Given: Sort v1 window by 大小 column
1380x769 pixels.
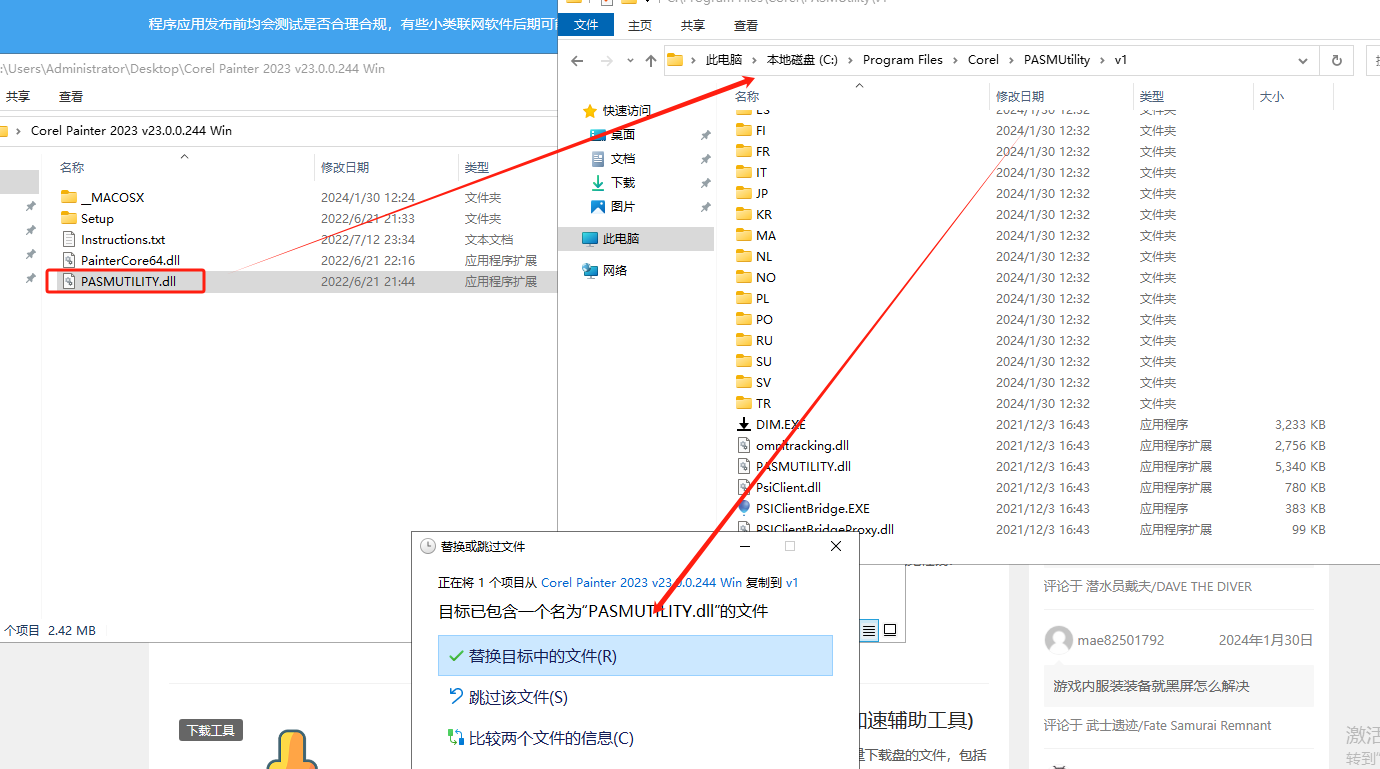Looking at the screenshot, I should point(1271,97).
